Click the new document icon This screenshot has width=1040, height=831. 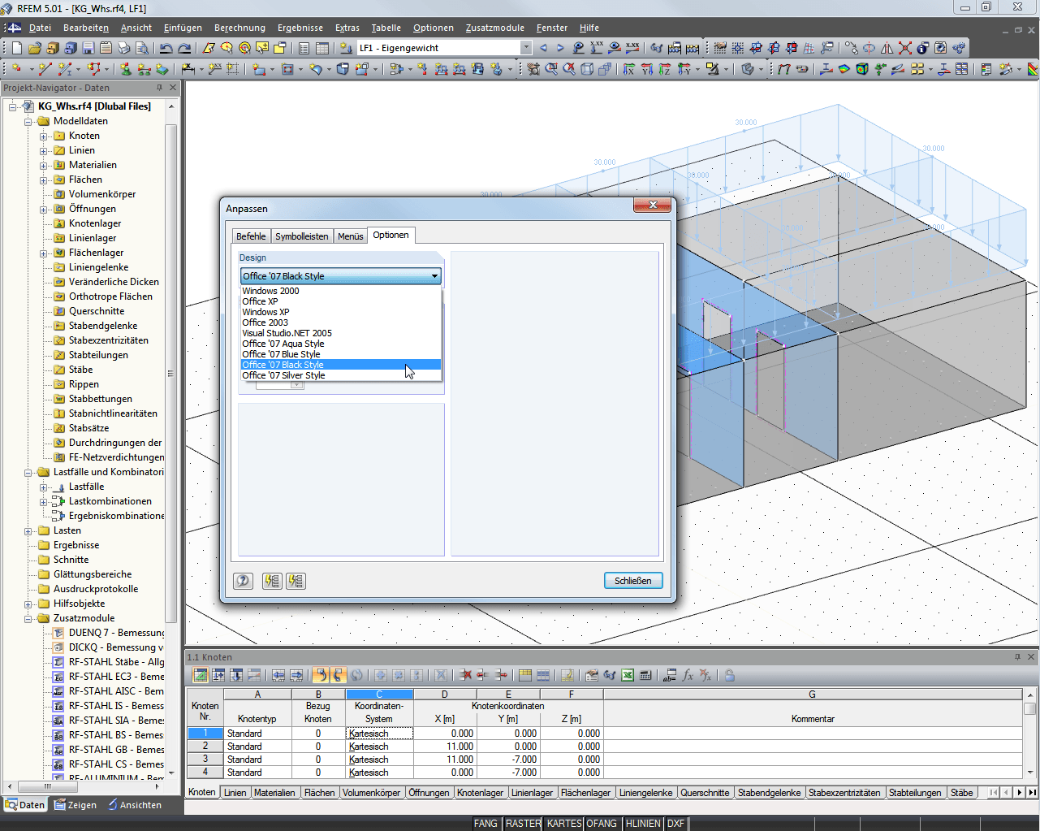[17, 48]
